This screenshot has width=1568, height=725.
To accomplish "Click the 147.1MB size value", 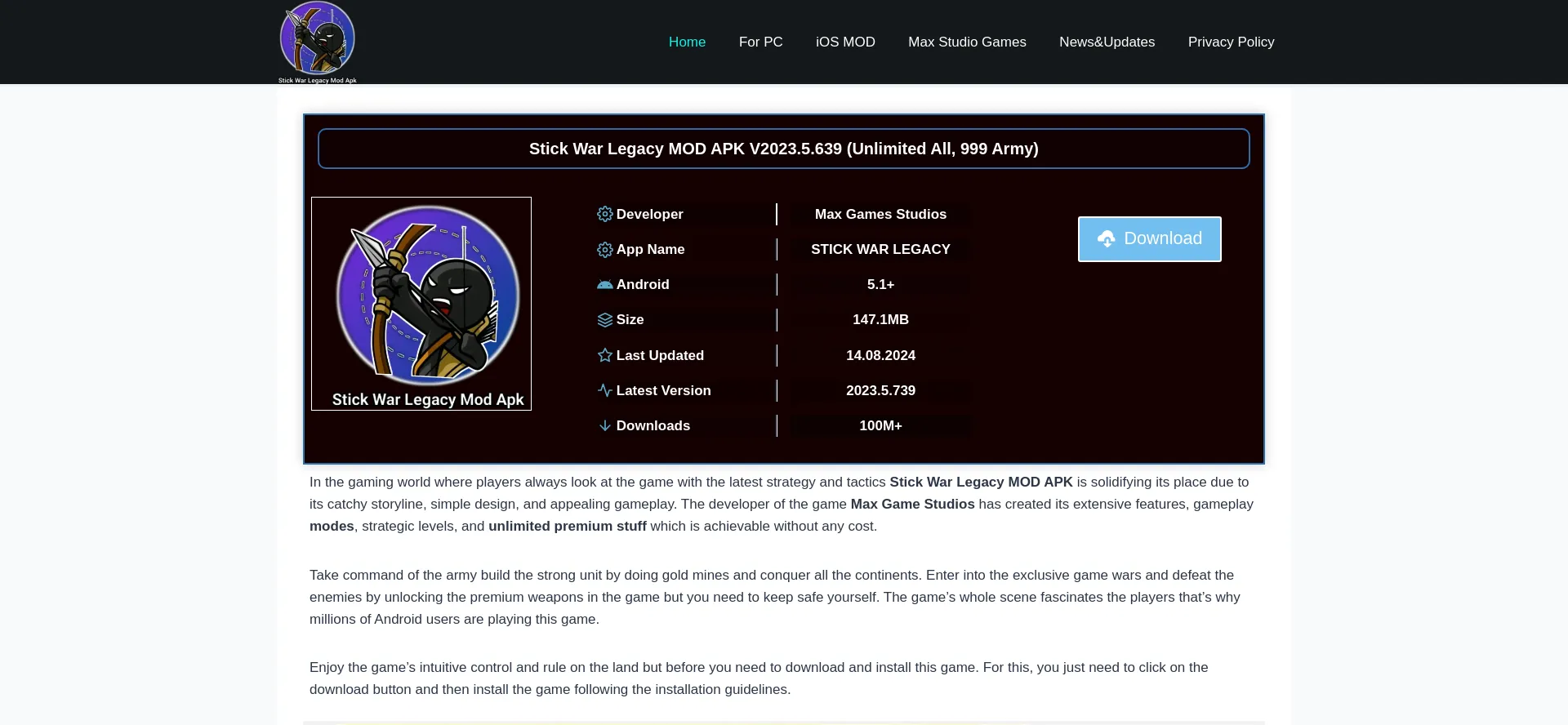I will tap(880, 319).
